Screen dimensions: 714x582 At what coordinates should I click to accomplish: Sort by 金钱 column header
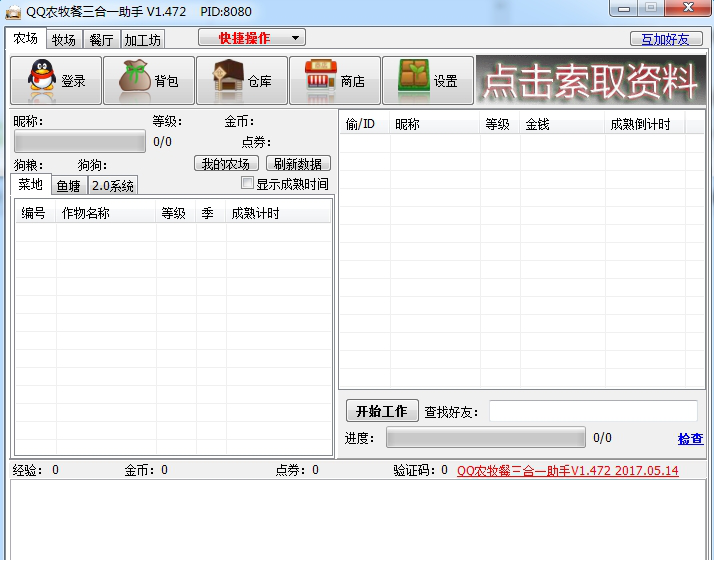pyautogui.click(x=562, y=124)
